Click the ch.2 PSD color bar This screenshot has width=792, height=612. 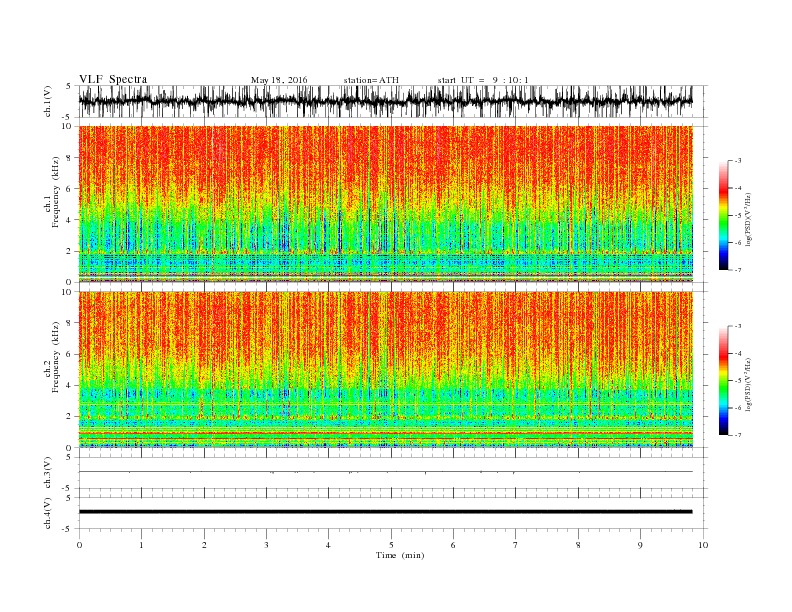723,381
